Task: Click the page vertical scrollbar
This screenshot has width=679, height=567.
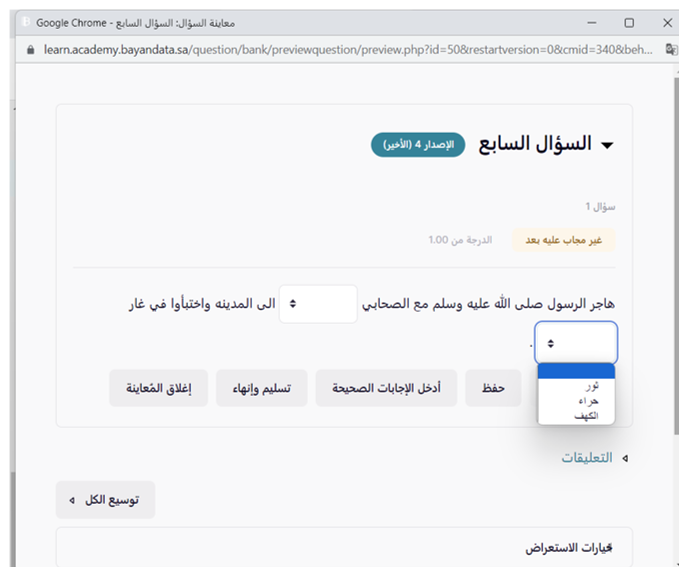Action: click(673, 300)
